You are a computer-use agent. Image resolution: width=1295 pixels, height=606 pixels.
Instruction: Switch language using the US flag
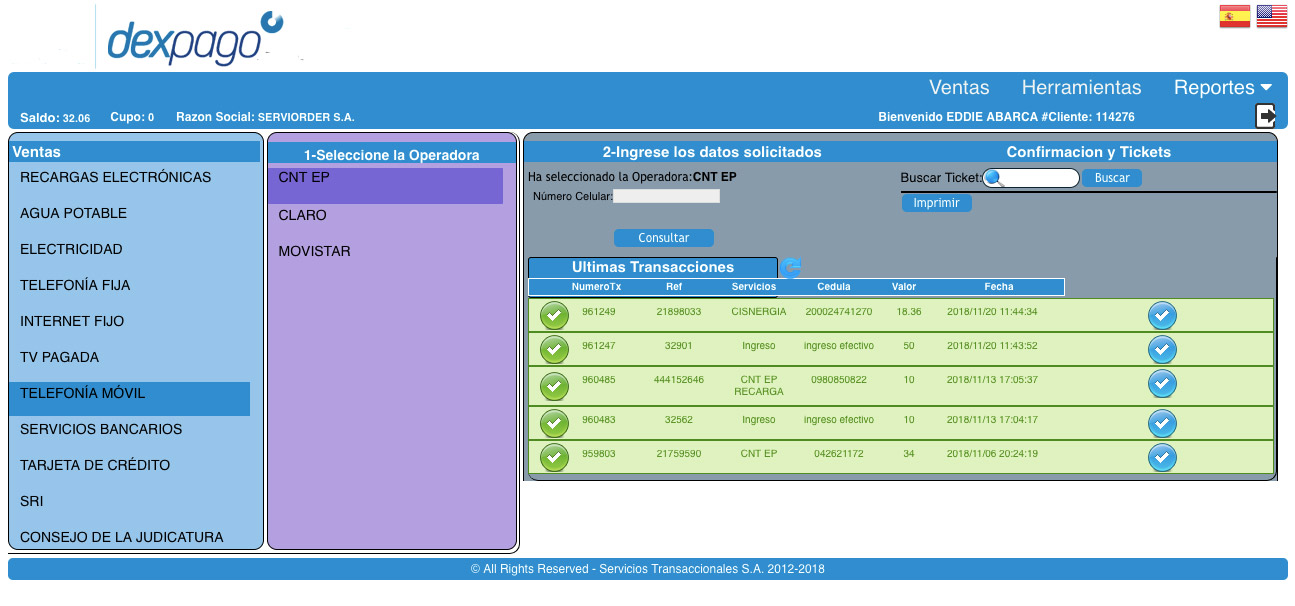[1271, 16]
